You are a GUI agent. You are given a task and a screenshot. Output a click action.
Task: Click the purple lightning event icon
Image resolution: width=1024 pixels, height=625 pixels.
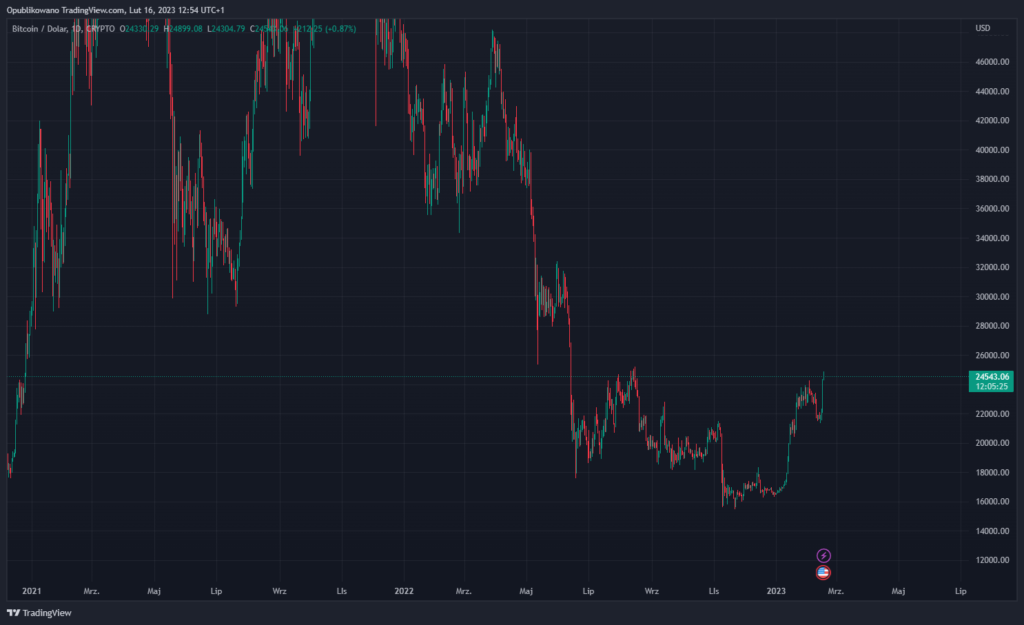pyautogui.click(x=823, y=555)
